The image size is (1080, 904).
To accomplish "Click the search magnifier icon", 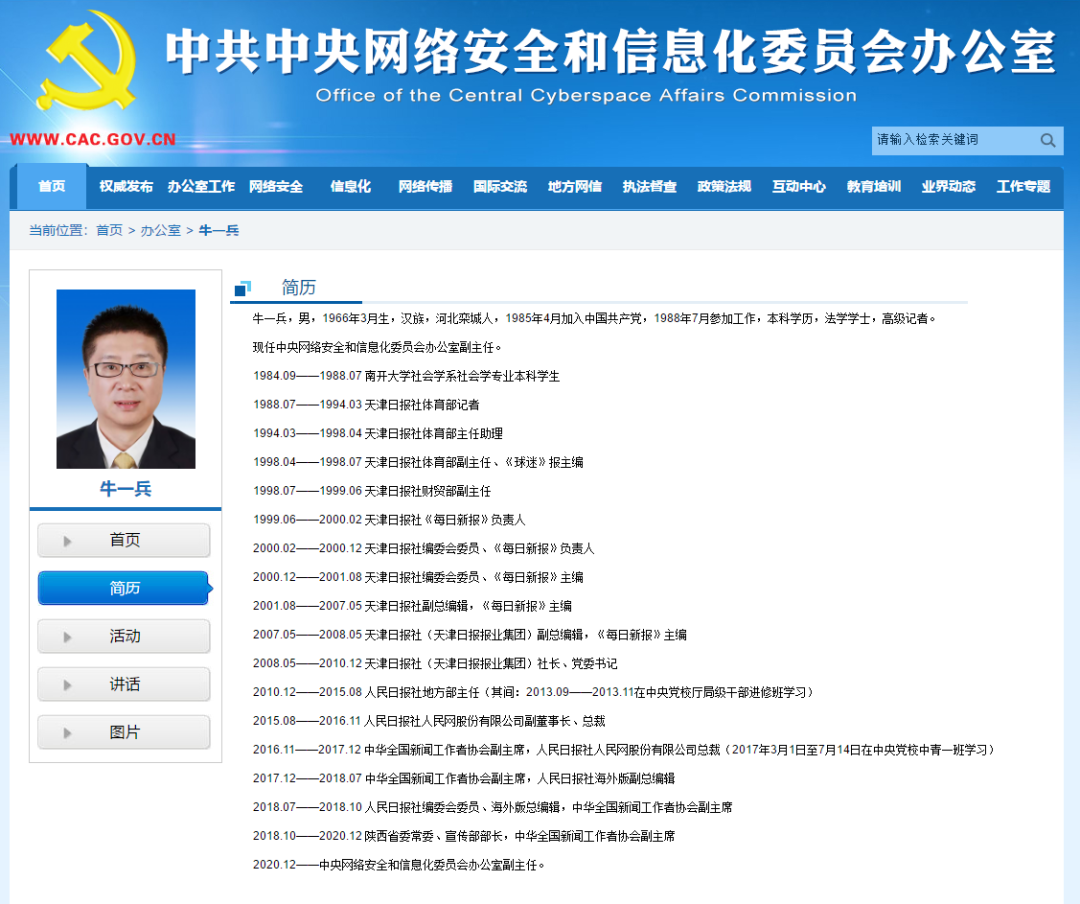I will [x=1048, y=141].
